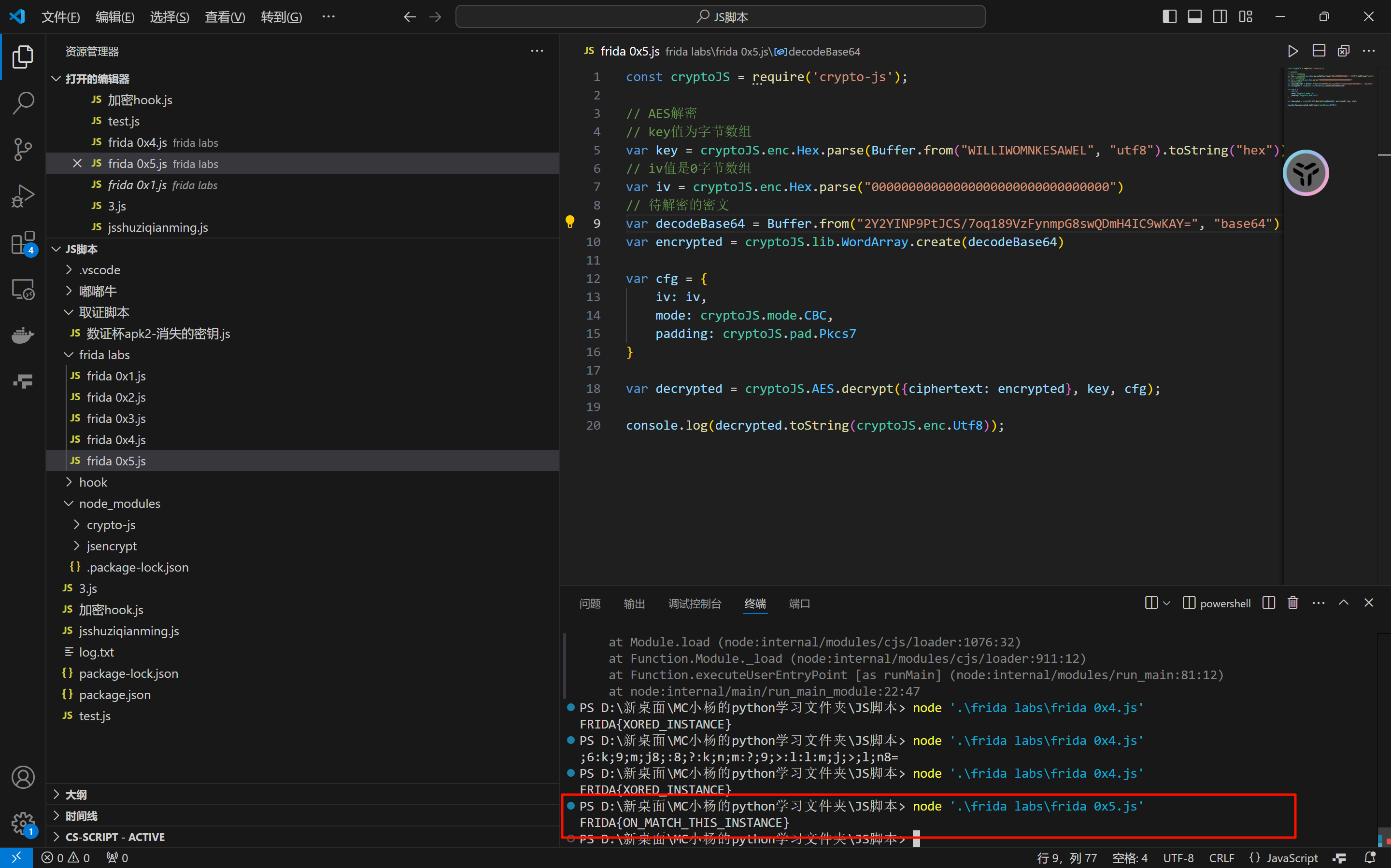Open the Search view in activity bar
Screen dimensions: 1391x868
pyautogui.click(x=23, y=103)
